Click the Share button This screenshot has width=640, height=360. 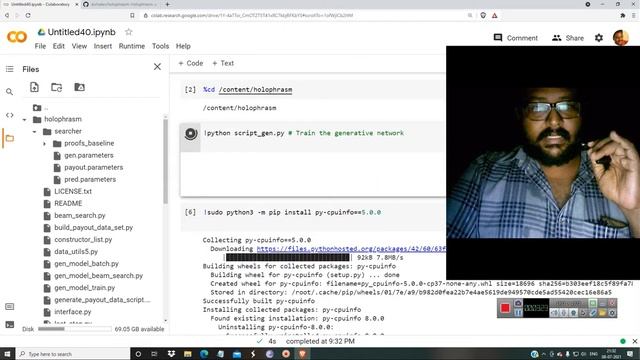[x=567, y=38]
